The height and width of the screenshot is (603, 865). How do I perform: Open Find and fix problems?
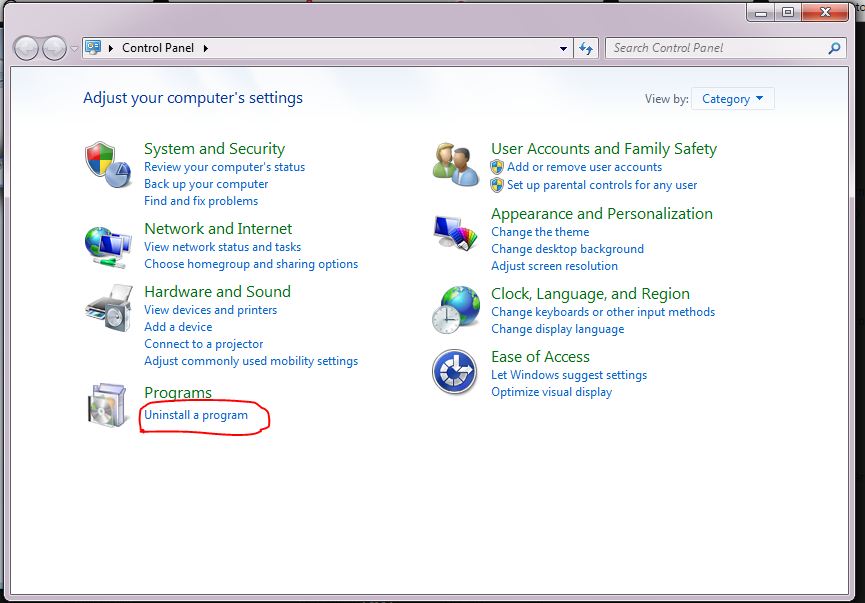[x=201, y=201]
